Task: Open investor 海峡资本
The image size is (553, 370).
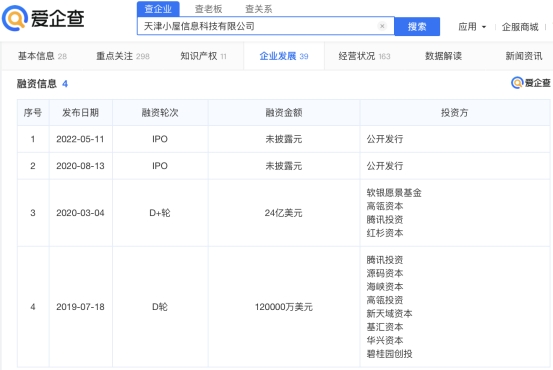Action: point(385,286)
